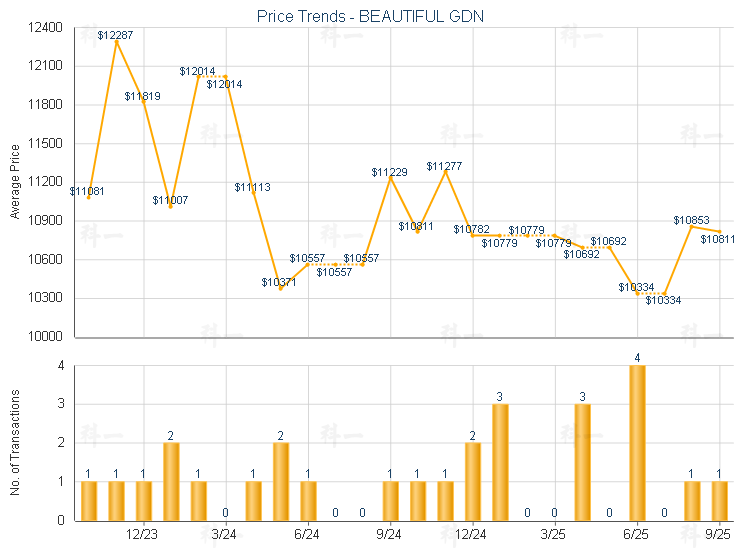Click the tallest bar with 4 transactions

click(x=637, y=442)
